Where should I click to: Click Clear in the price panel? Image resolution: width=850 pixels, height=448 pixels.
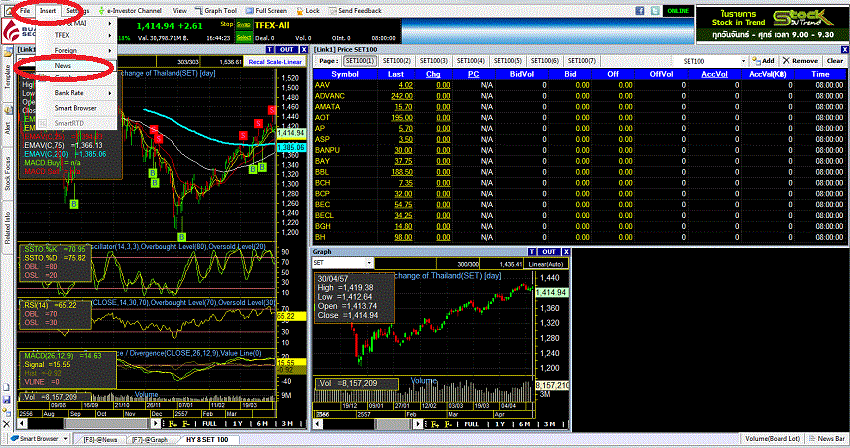click(x=835, y=61)
